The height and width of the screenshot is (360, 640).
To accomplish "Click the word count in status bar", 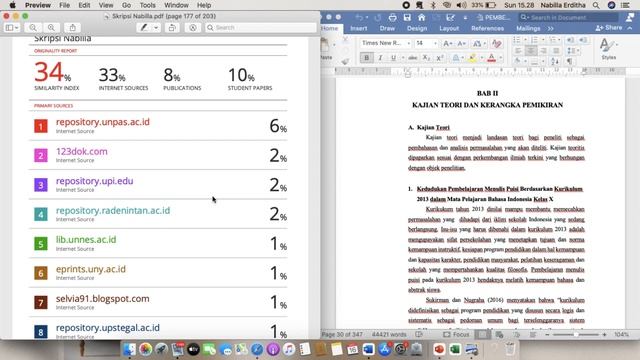I will [x=389, y=334].
